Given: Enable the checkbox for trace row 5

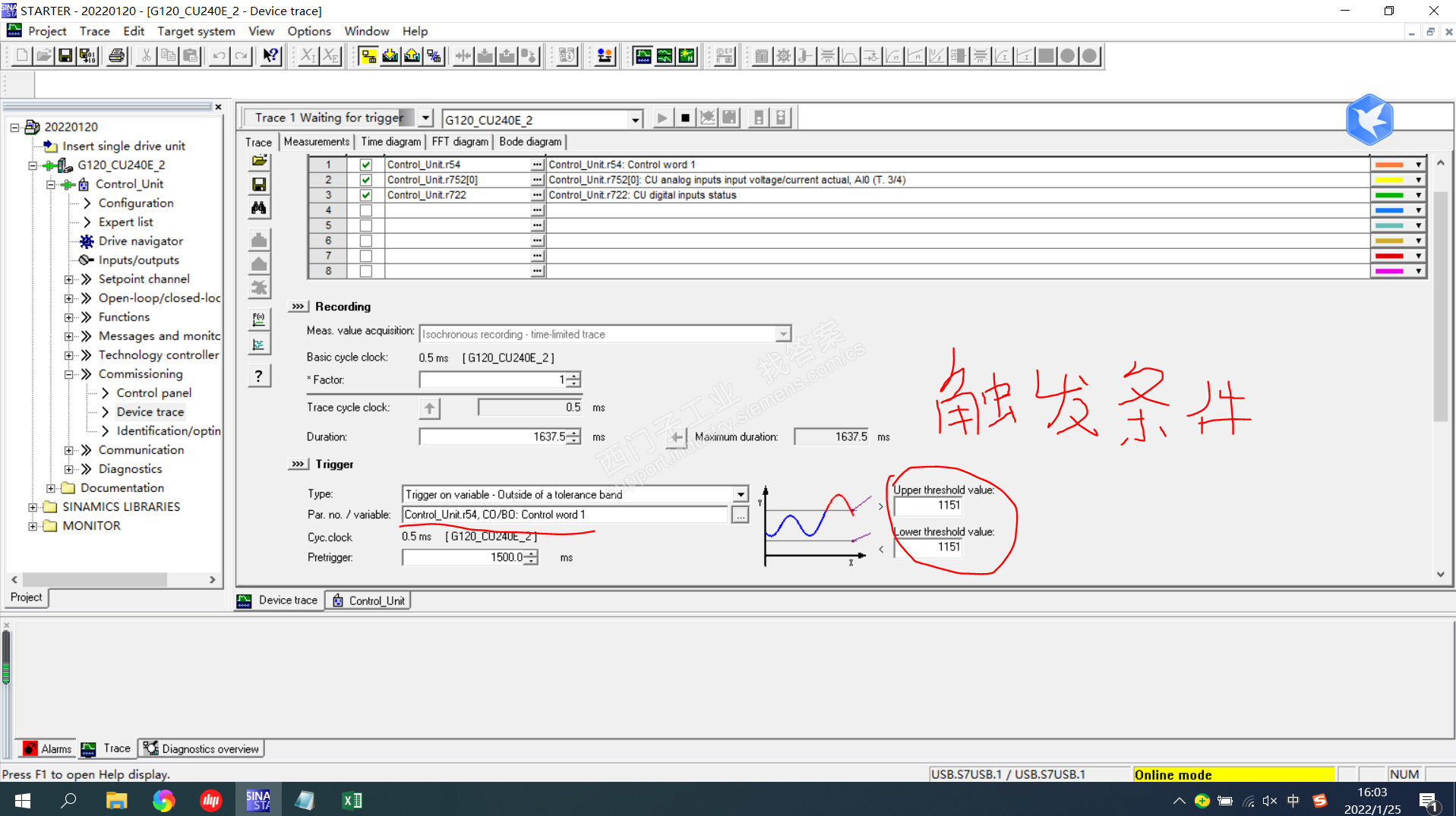Looking at the screenshot, I should pos(366,225).
